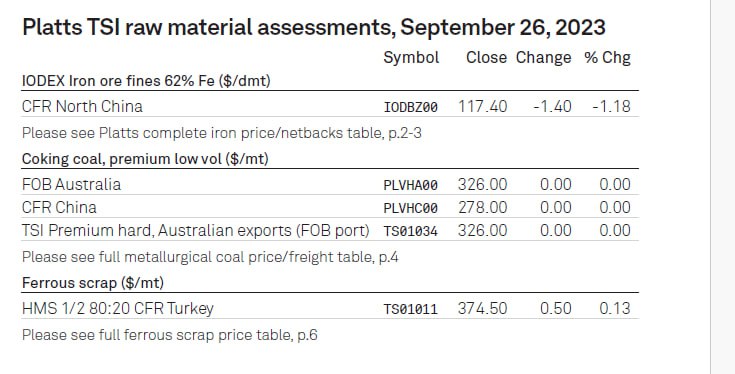Viewport: 735px width, 374px height.
Task: Click the Close column header
Action: click(x=486, y=58)
